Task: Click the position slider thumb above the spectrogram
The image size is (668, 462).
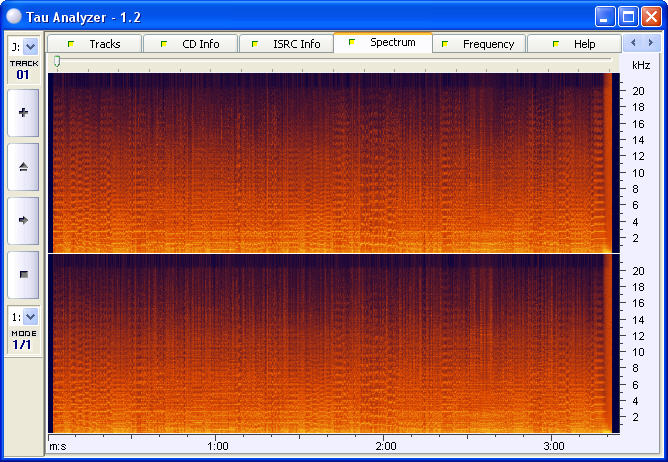Action: point(57,62)
